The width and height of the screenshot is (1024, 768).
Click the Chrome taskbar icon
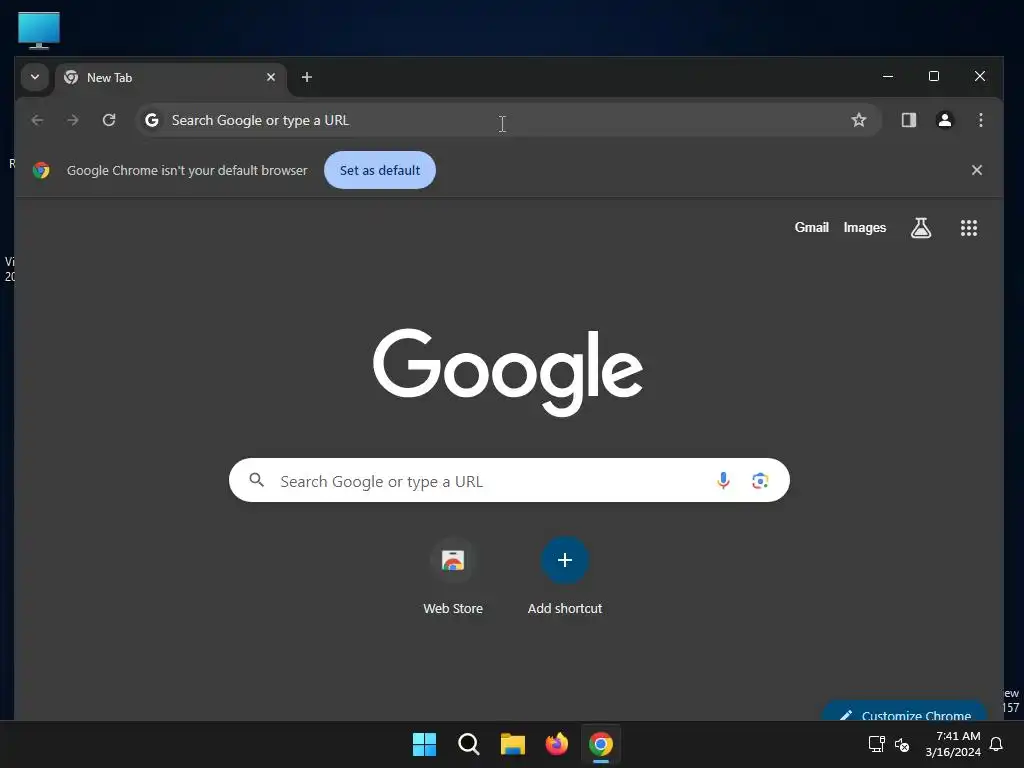point(601,744)
